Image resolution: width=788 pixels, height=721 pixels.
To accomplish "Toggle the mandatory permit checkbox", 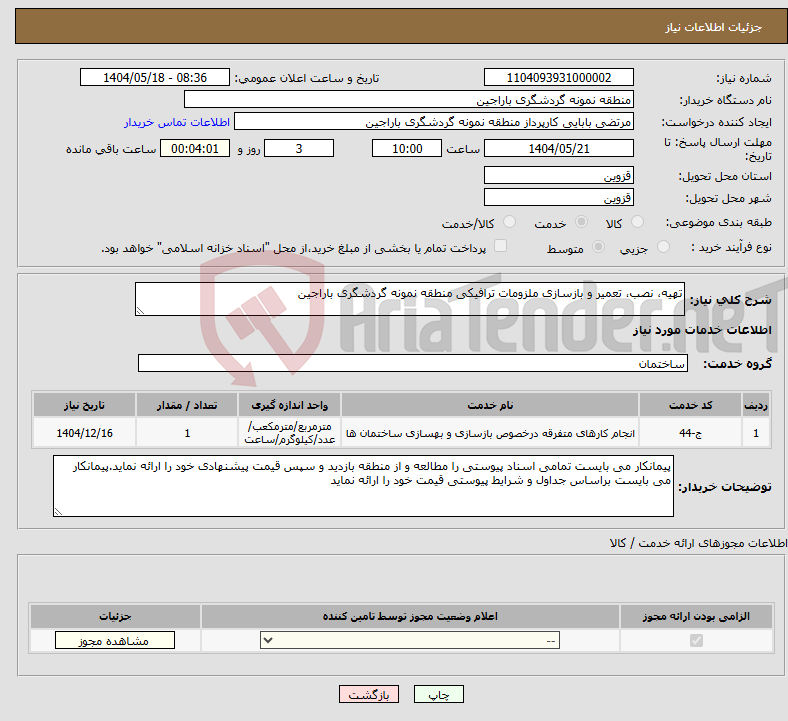I will [x=696, y=641].
